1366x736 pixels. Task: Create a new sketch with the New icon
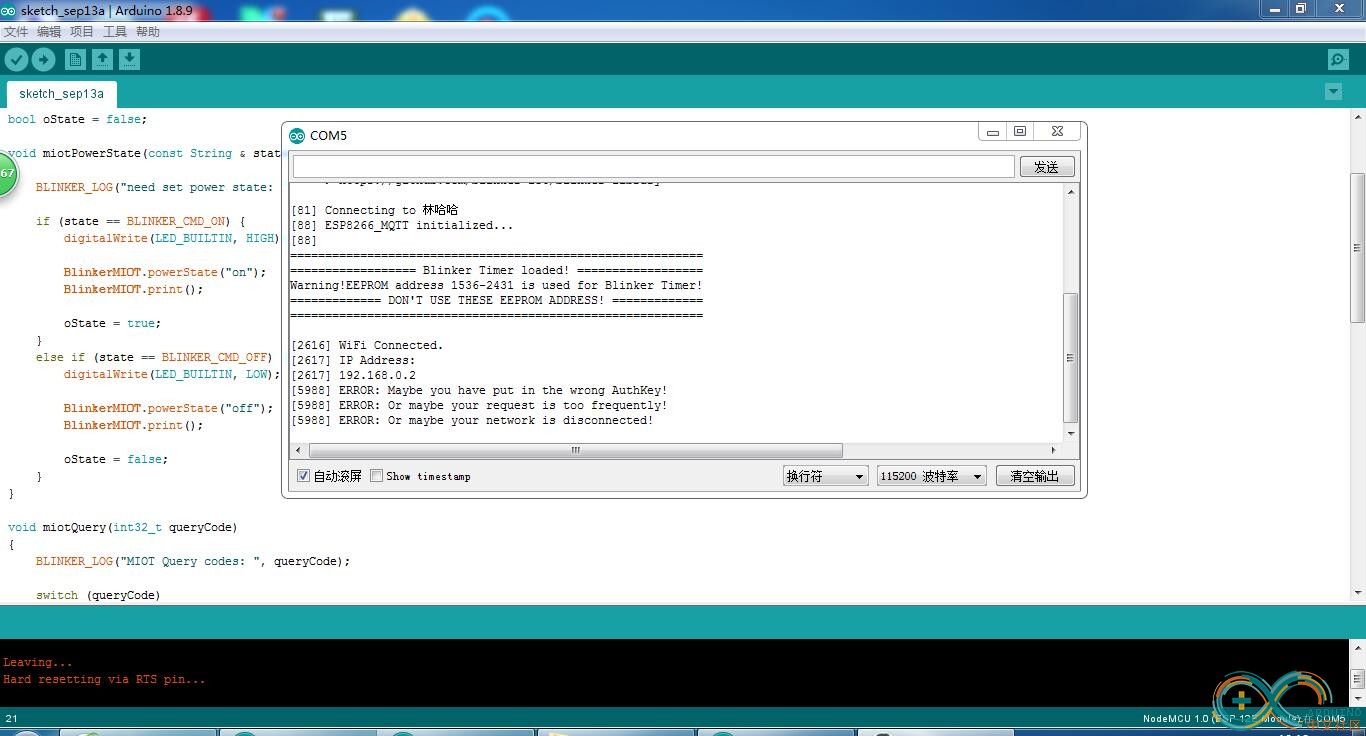pyautogui.click(x=75, y=59)
